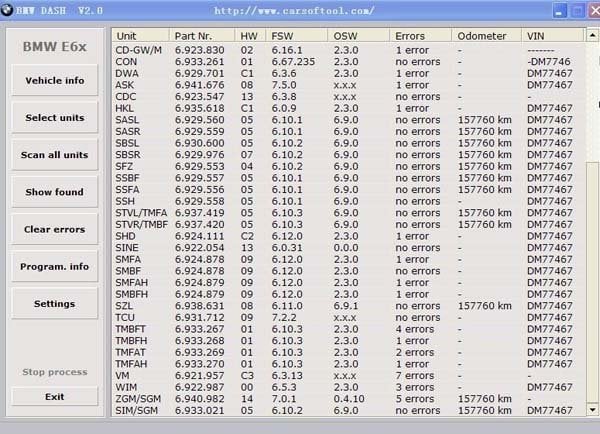The height and width of the screenshot is (434, 600).
Task: Select the DWA unit row
Action: [348, 73]
